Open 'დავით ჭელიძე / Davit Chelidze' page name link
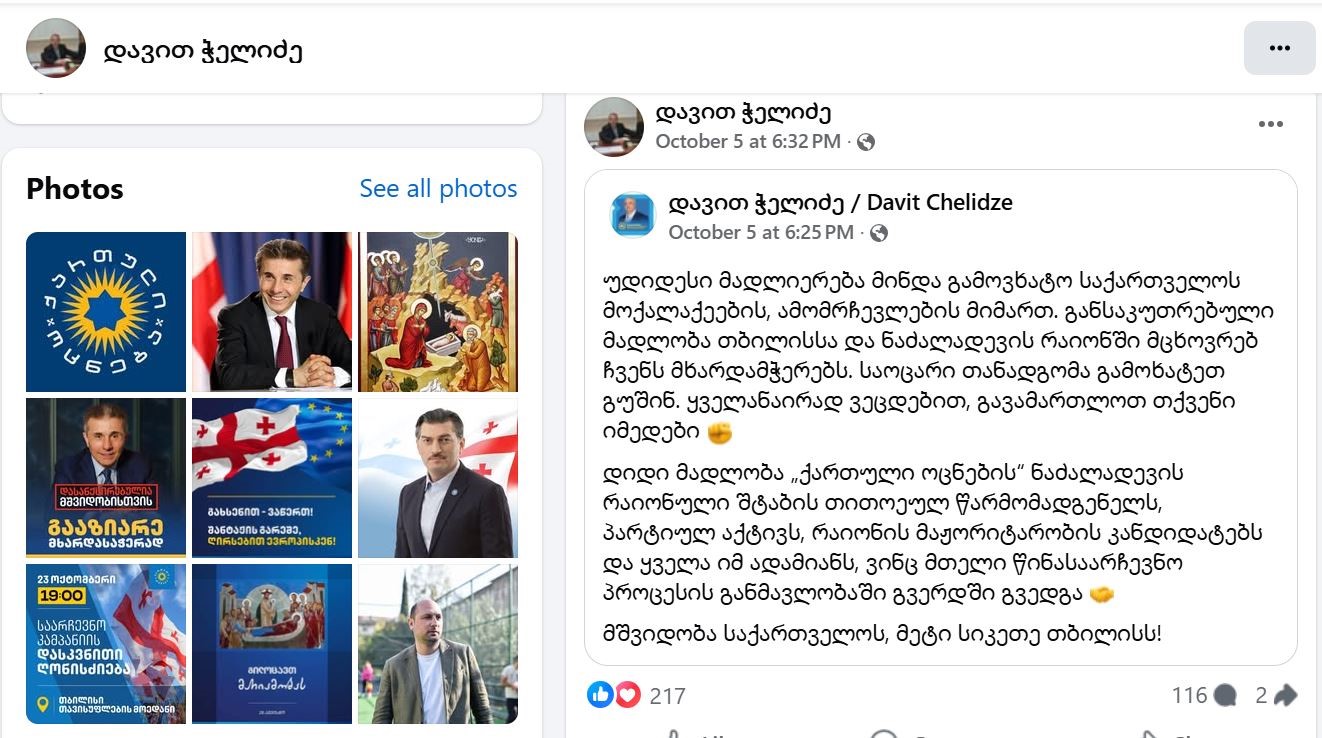The height and width of the screenshot is (738, 1322). click(840, 203)
